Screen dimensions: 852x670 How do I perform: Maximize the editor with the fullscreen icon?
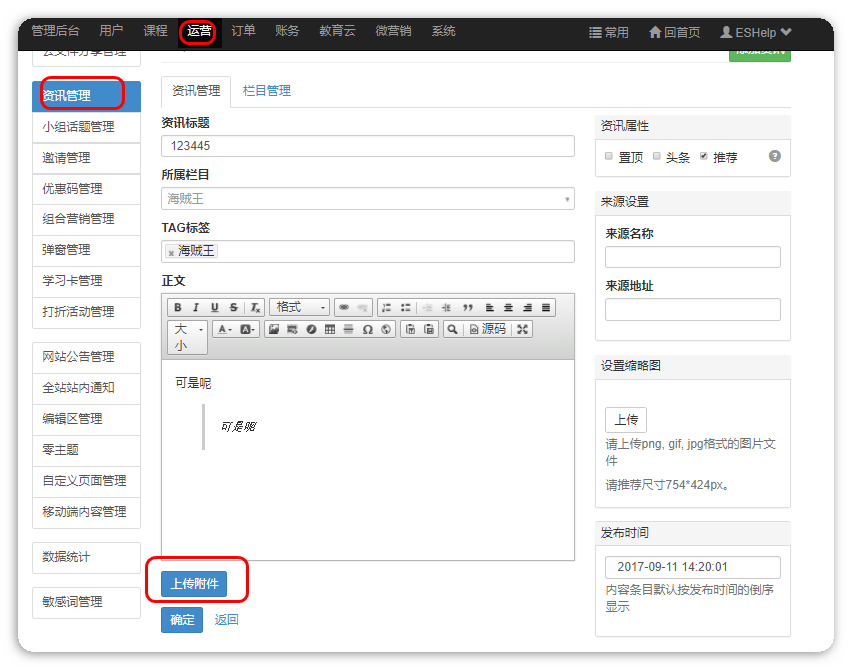click(x=521, y=329)
